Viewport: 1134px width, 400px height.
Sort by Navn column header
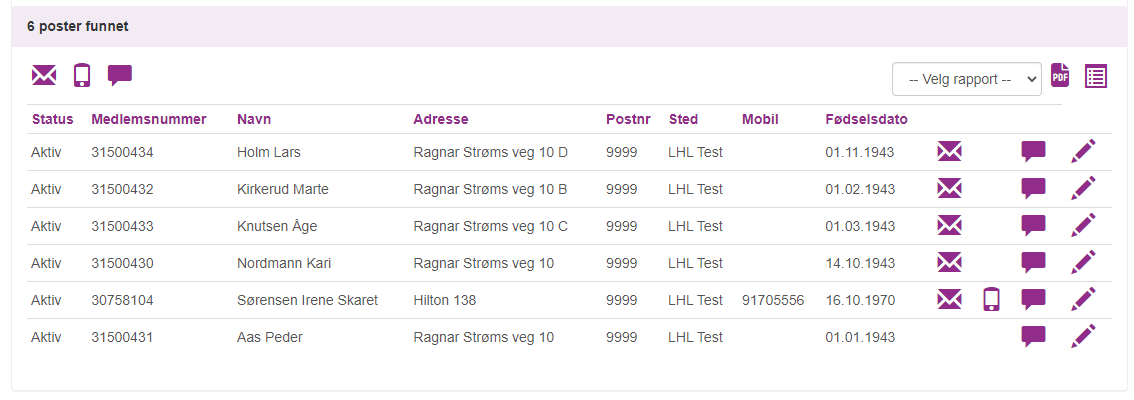(x=254, y=119)
